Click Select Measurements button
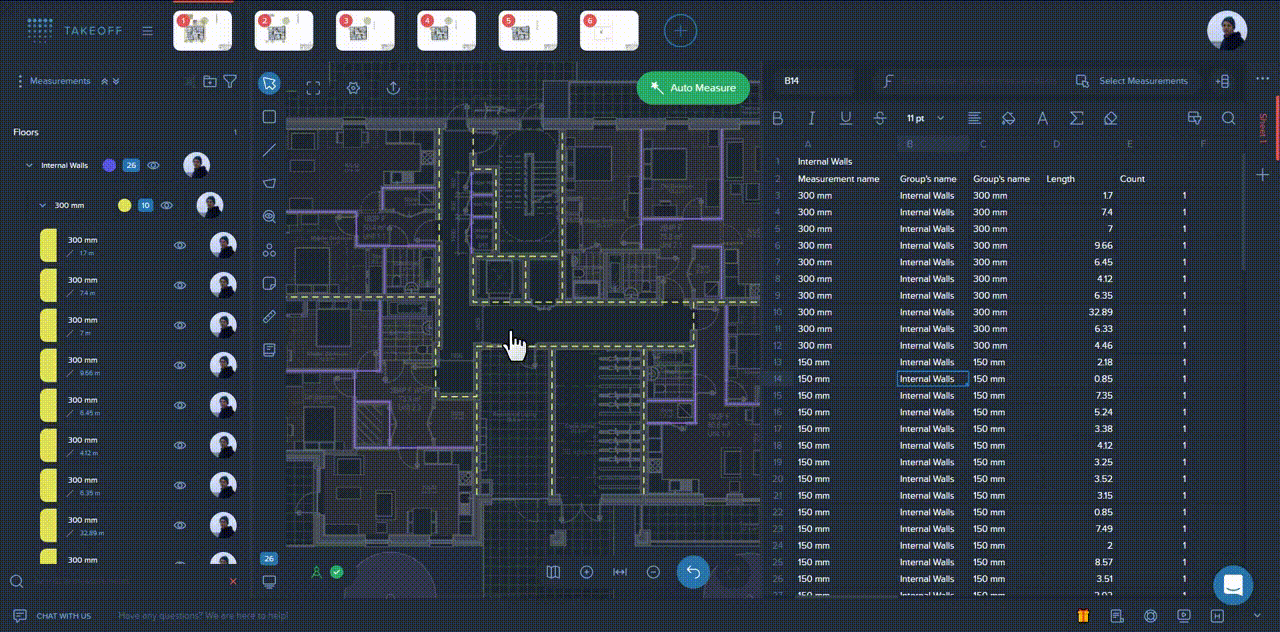The image size is (1280, 632). [x=1132, y=81]
